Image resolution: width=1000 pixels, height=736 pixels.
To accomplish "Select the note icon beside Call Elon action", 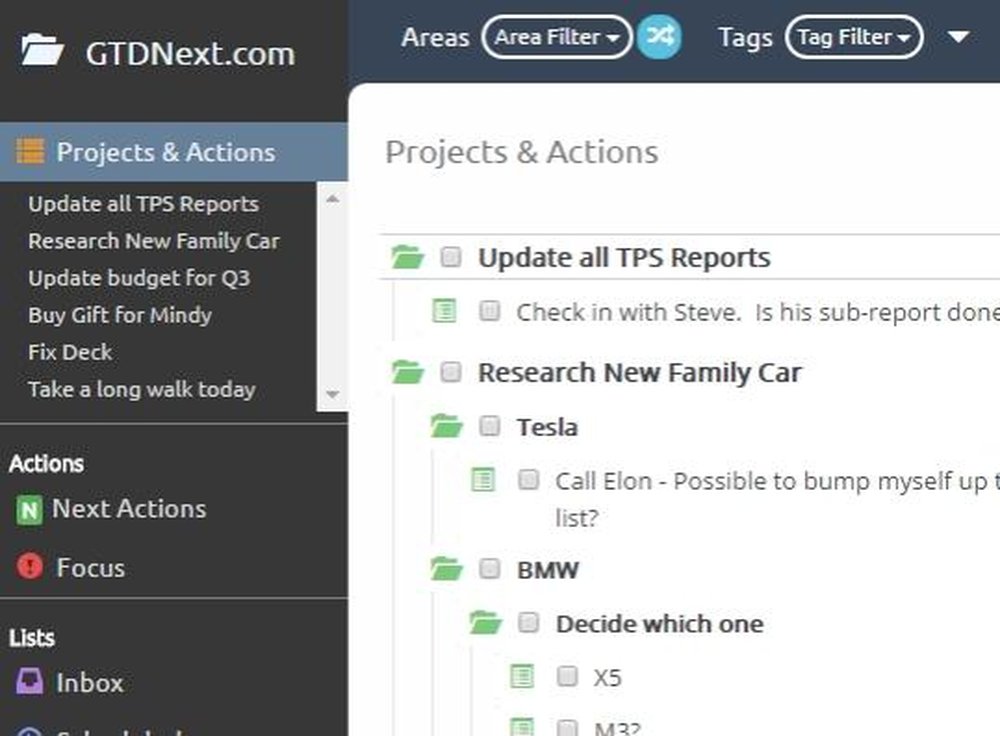I will point(484,480).
